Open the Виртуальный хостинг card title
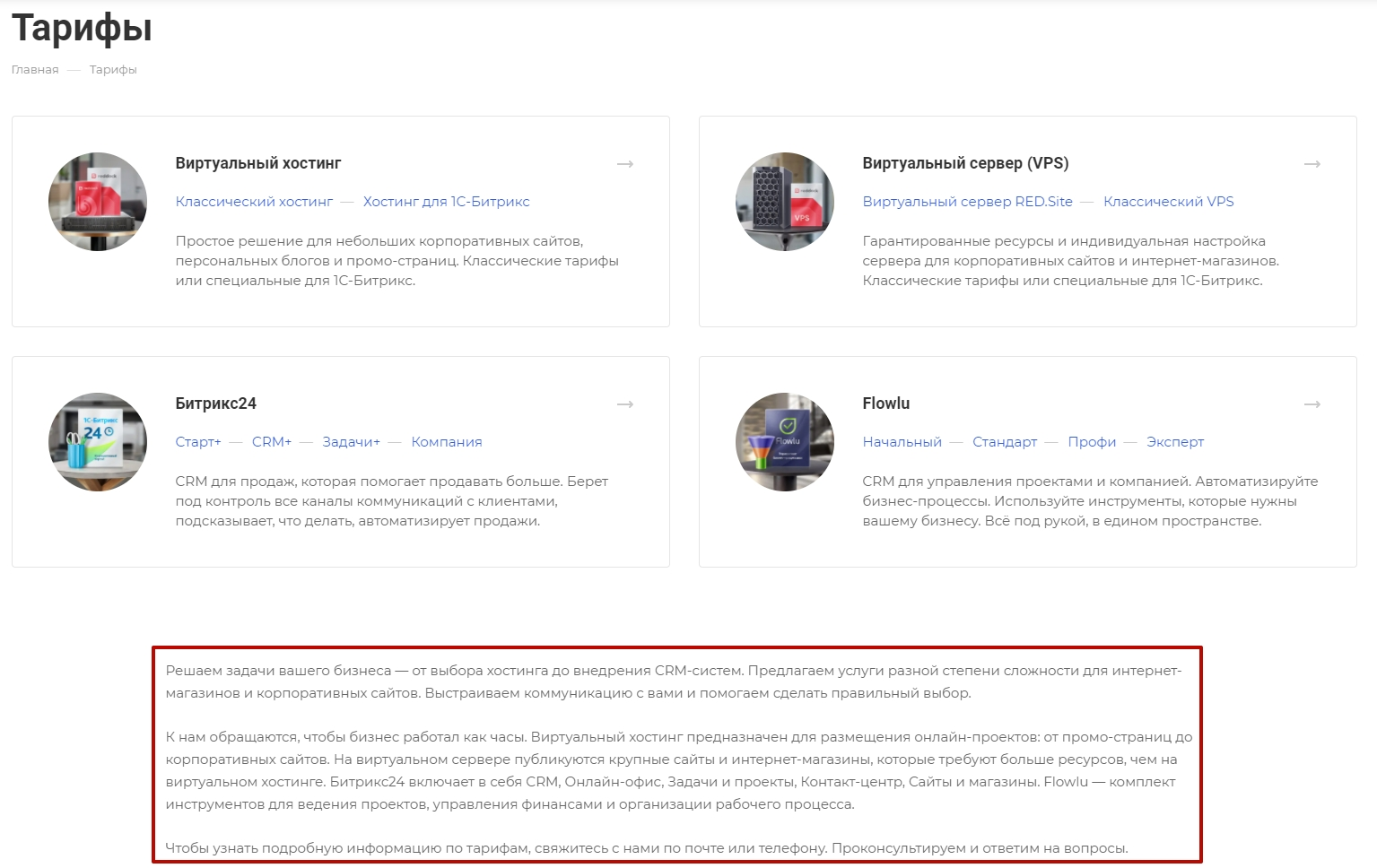 [258, 163]
